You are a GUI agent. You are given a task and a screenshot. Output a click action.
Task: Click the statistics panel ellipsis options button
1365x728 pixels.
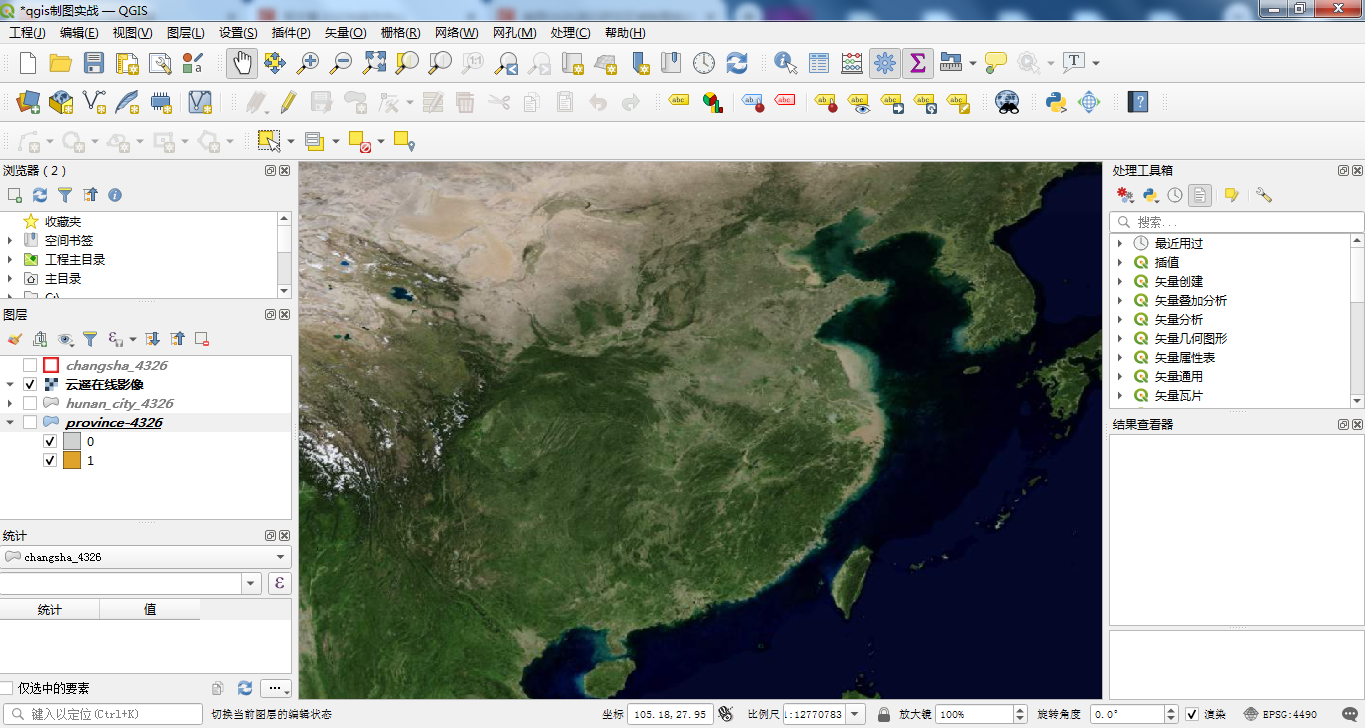276,688
